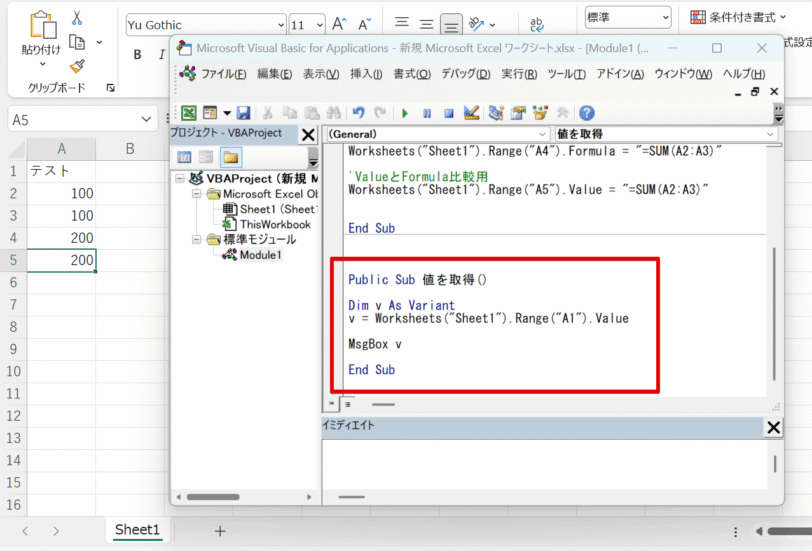812x551 pixels.
Task: Click the Undo icon in VBA toolbar
Action: [359, 113]
